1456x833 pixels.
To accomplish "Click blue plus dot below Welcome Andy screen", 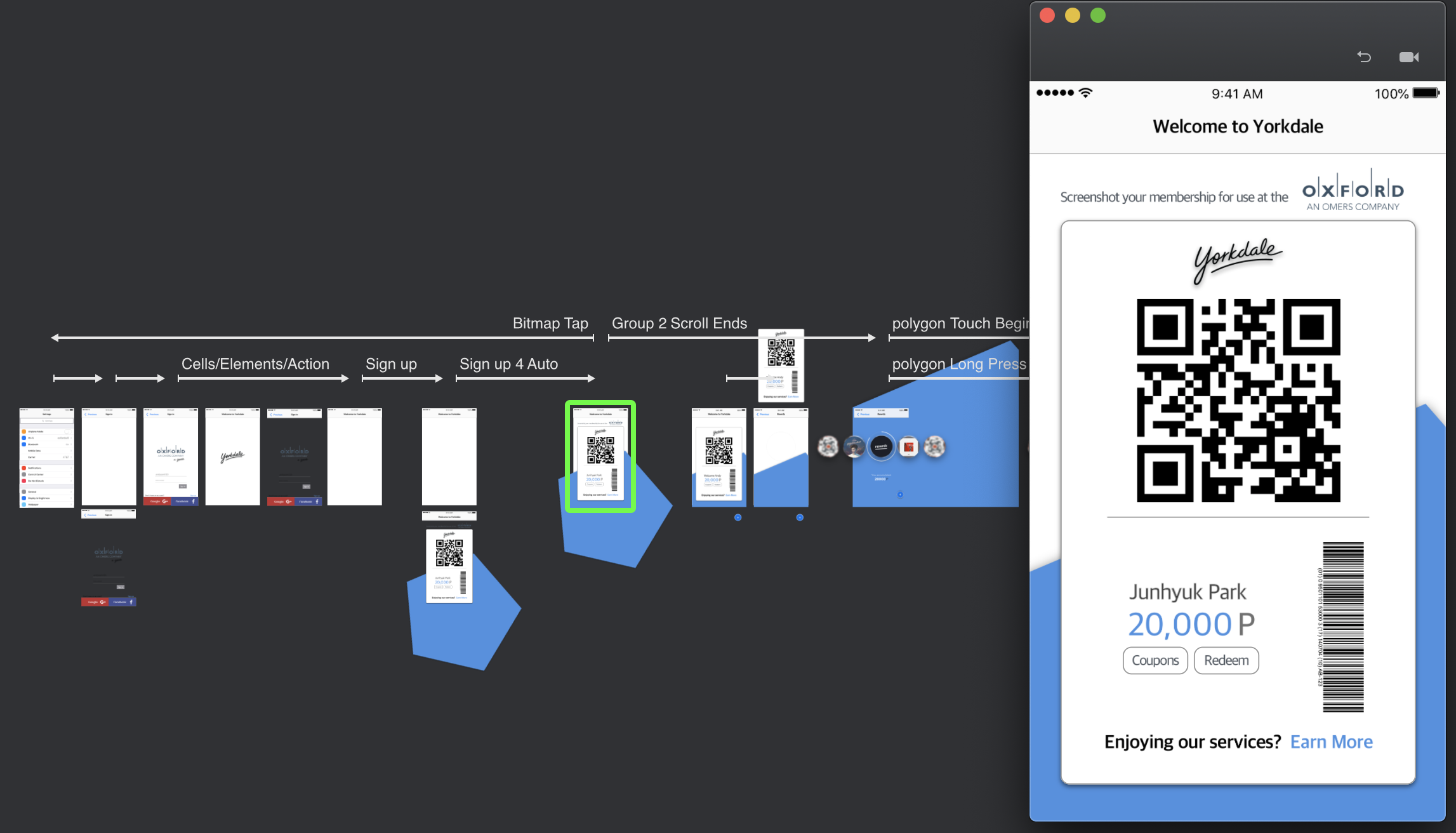I will click(738, 517).
